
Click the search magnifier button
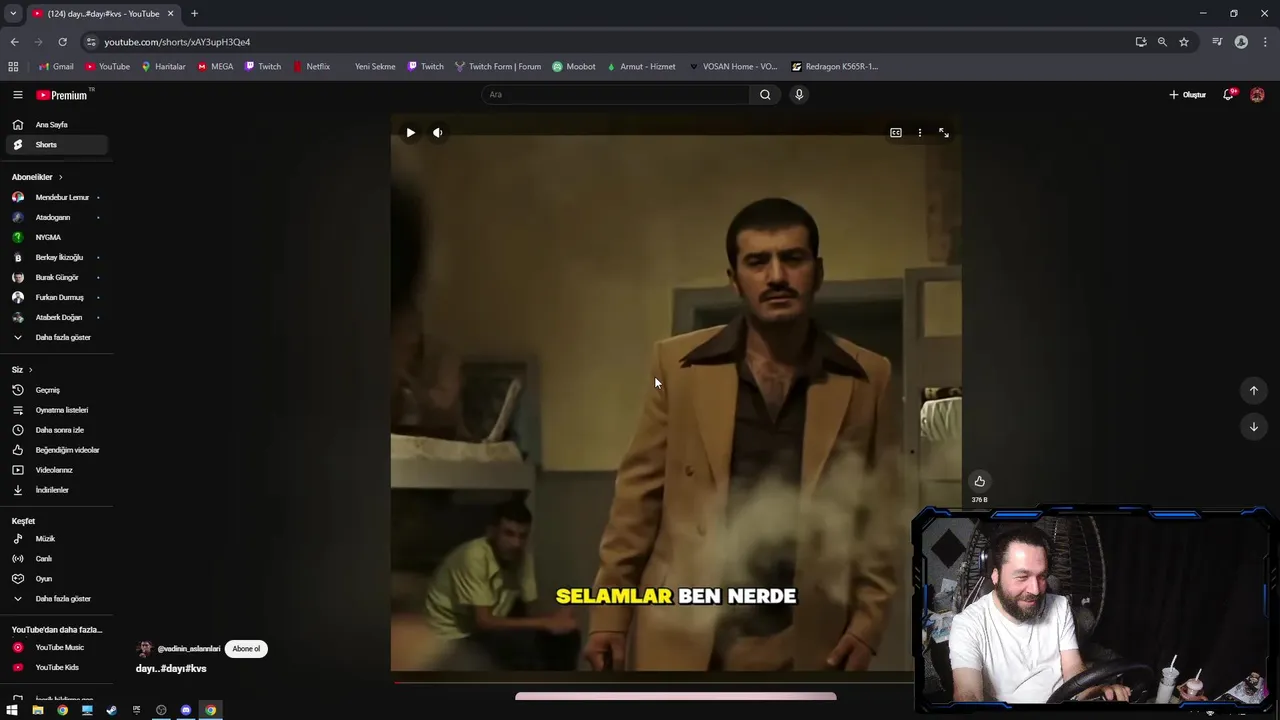pyautogui.click(x=765, y=94)
